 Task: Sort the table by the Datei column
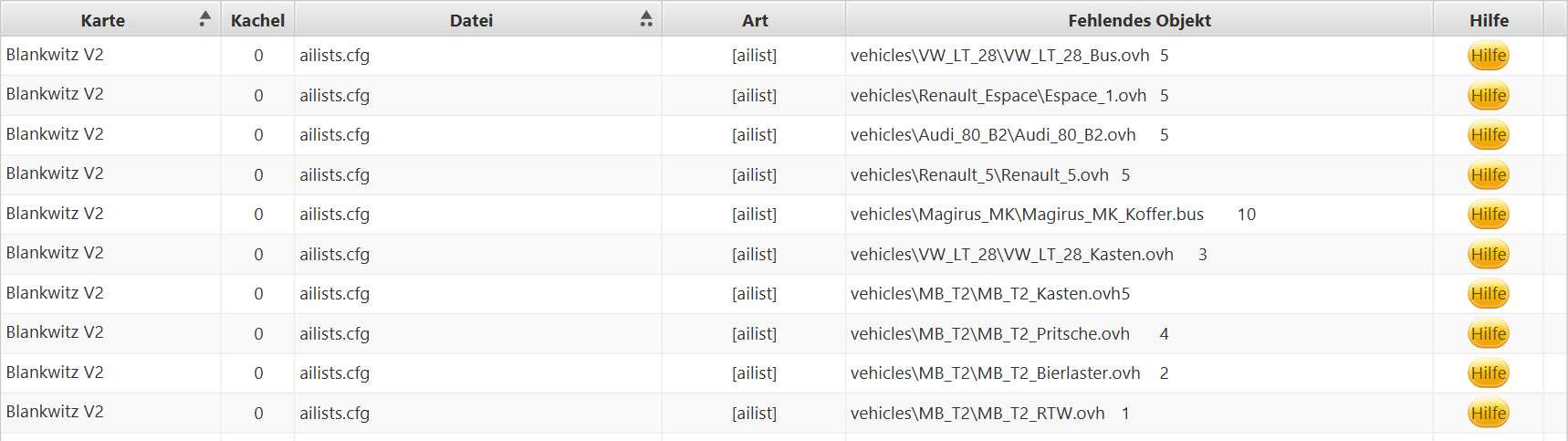pyautogui.click(x=471, y=20)
